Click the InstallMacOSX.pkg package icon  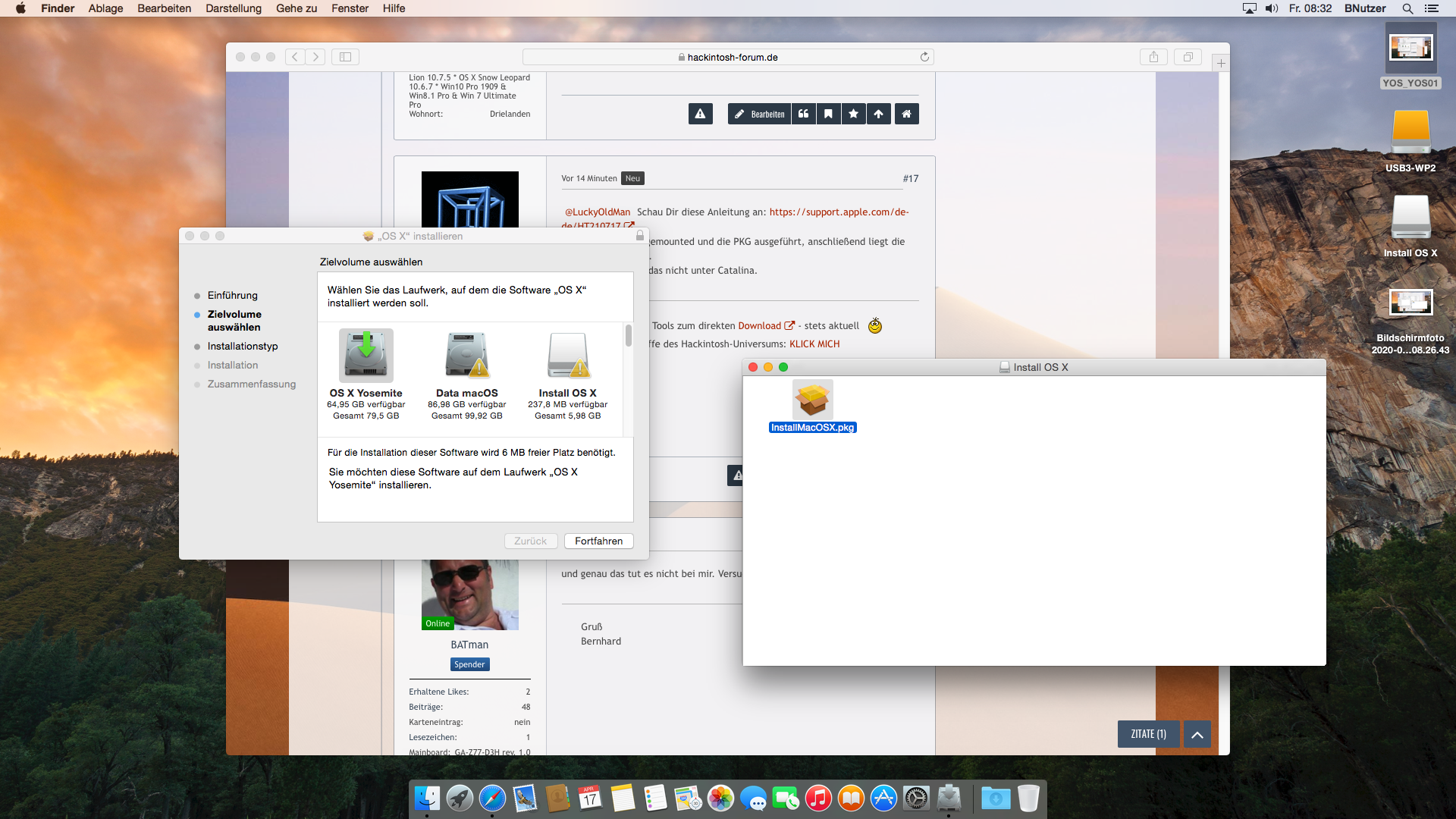(812, 400)
